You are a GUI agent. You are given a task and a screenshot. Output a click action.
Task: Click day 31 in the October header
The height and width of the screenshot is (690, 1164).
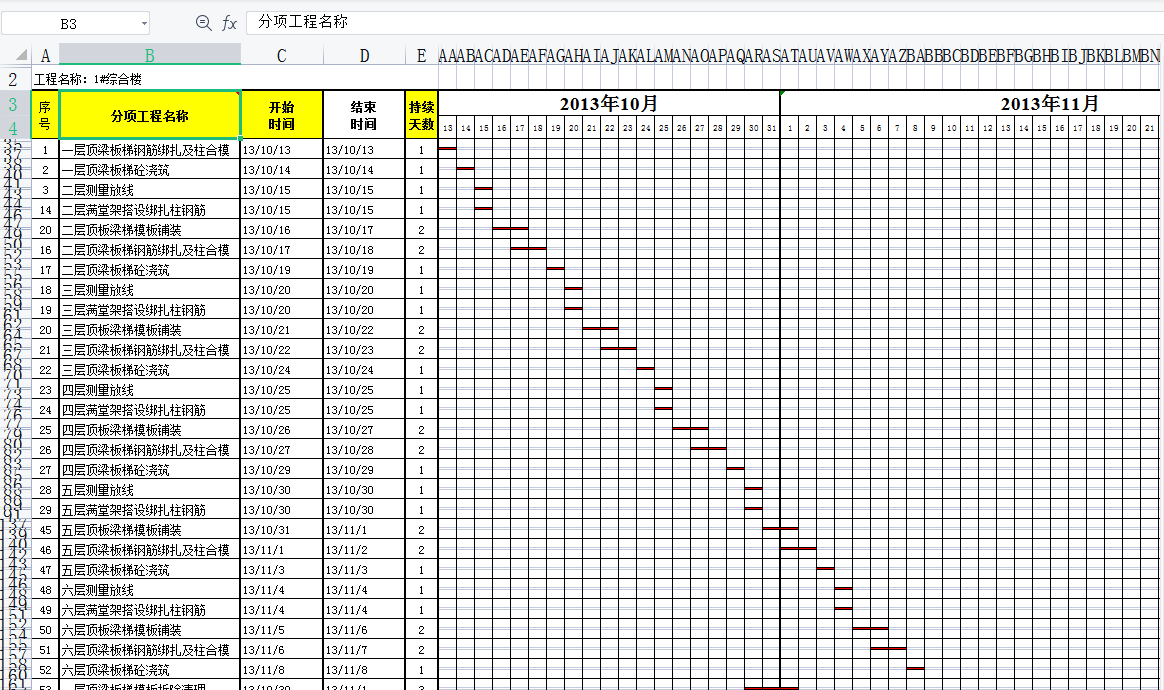(x=771, y=128)
